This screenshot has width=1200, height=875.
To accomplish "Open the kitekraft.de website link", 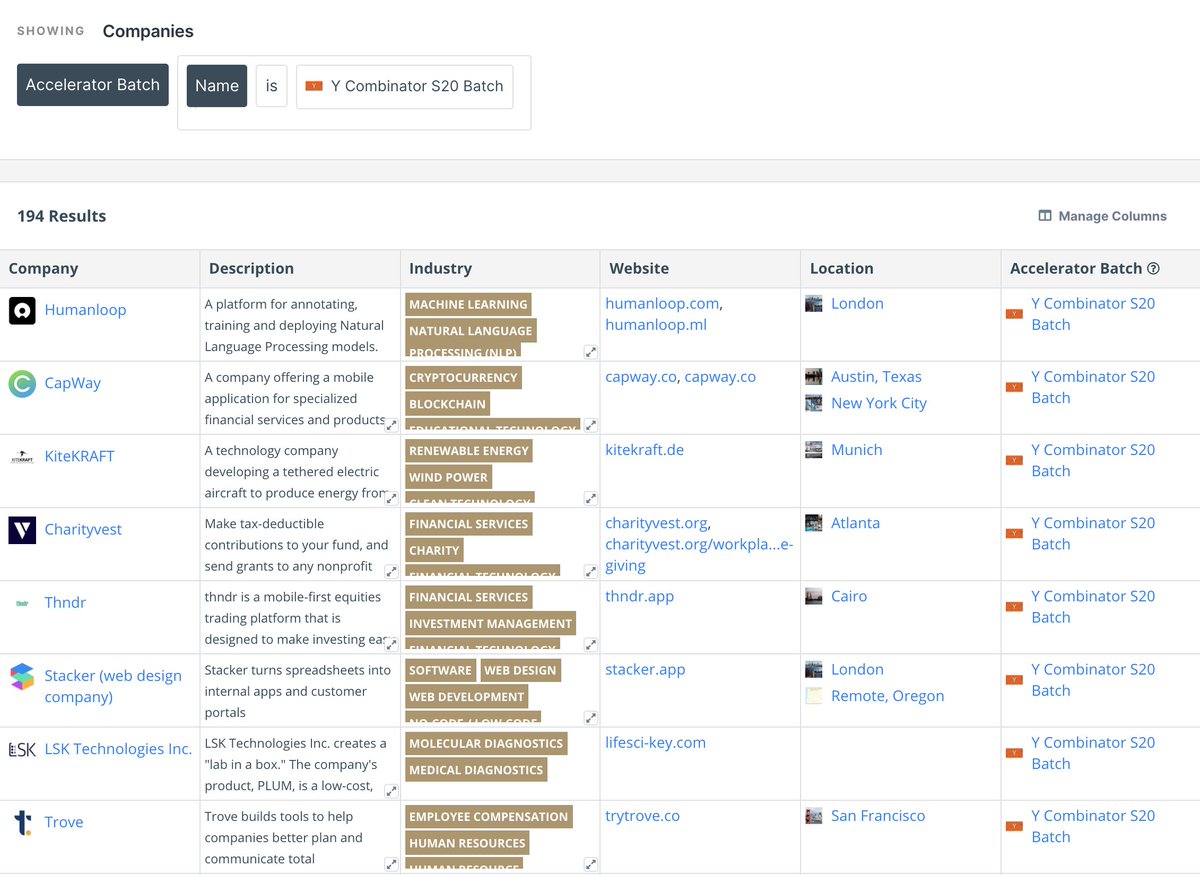I will pos(645,450).
